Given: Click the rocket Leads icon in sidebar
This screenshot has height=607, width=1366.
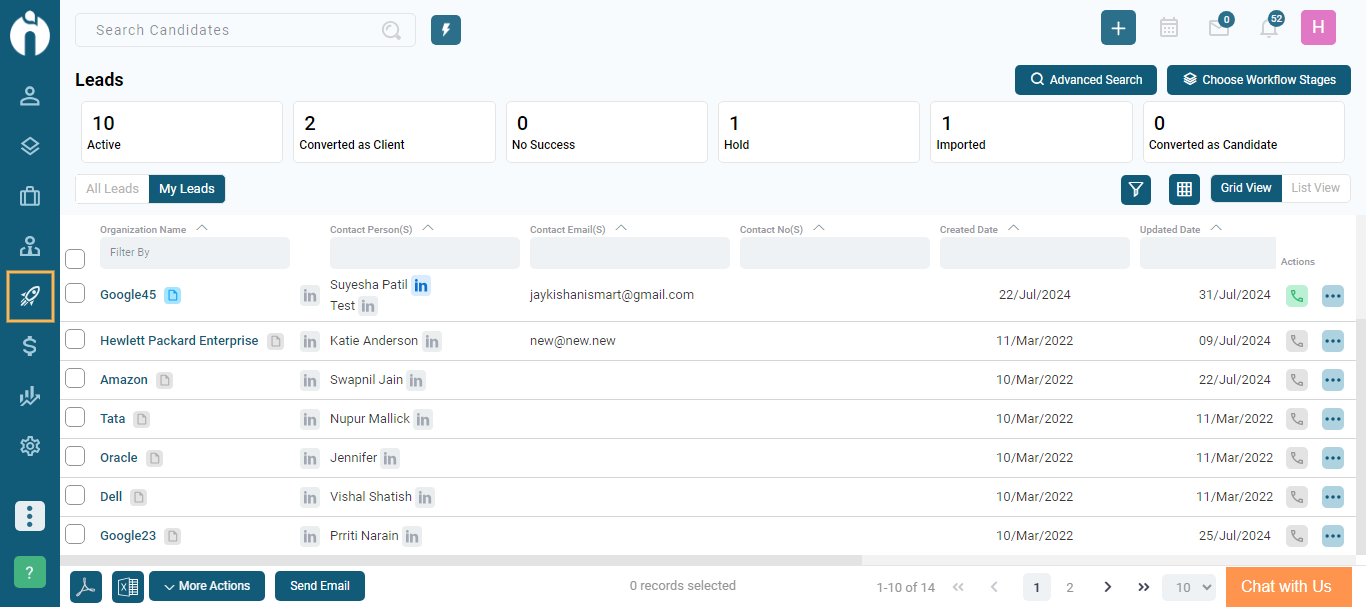Looking at the screenshot, I should 30,297.
